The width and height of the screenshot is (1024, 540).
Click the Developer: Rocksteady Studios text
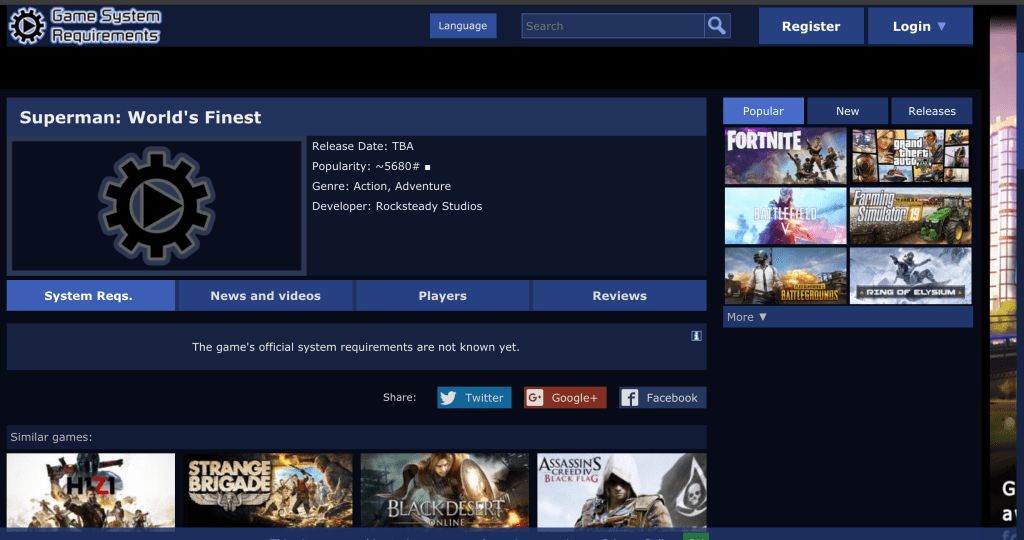(397, 206)
